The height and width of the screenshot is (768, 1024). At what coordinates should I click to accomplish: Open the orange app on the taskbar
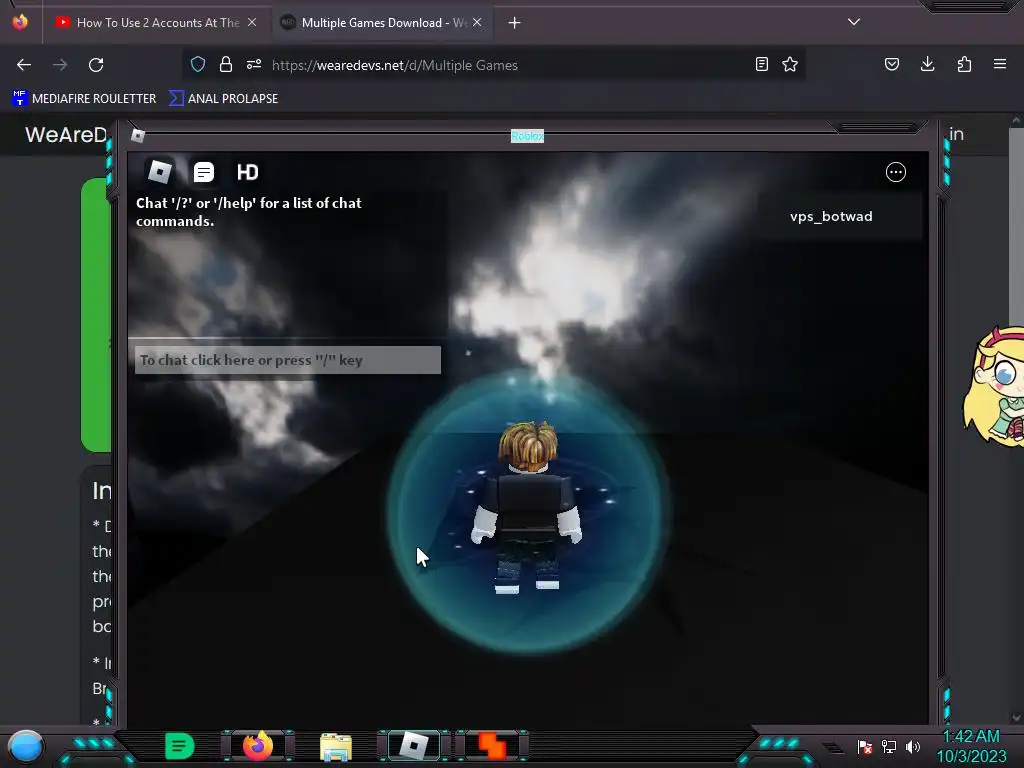coord(492,746)
